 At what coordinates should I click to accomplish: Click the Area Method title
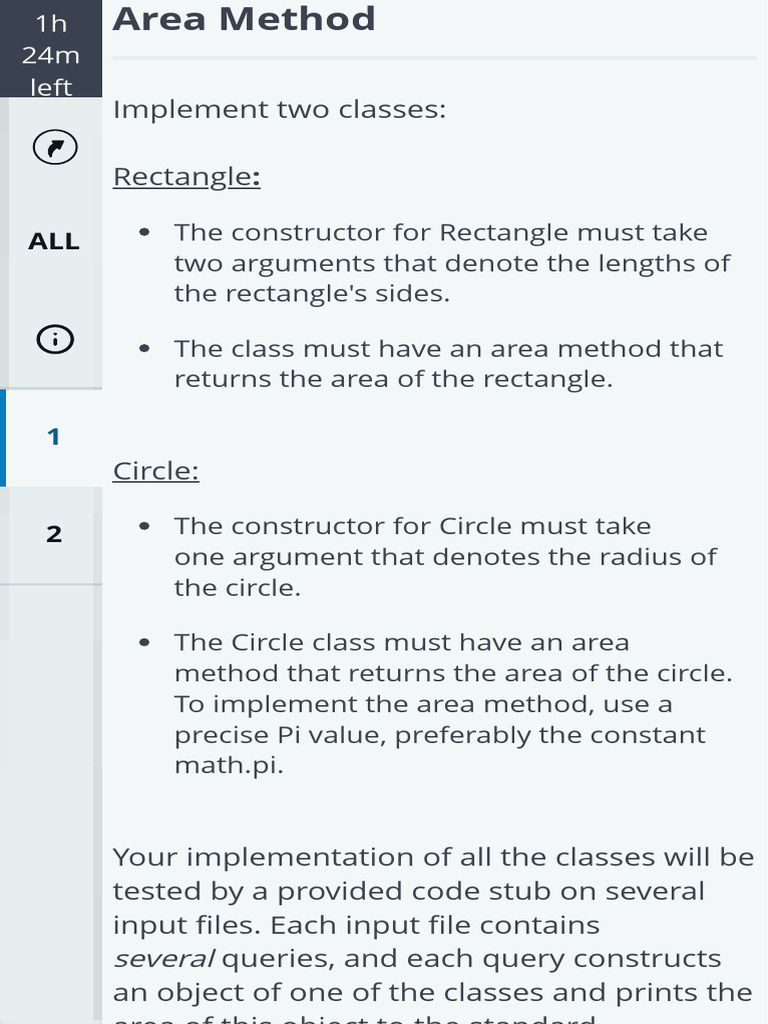tap(244, 19)
